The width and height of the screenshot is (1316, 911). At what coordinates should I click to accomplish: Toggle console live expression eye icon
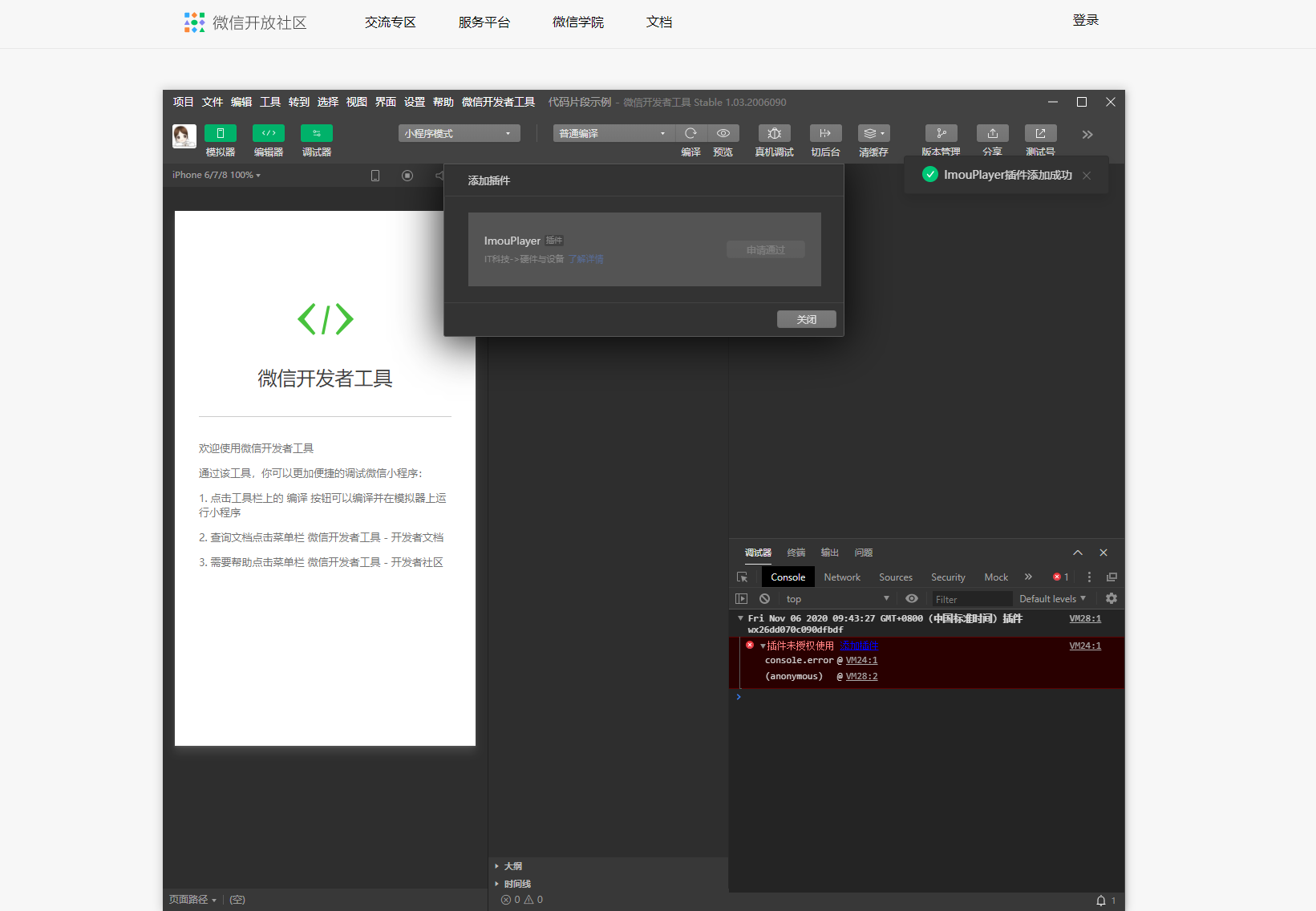912,598
